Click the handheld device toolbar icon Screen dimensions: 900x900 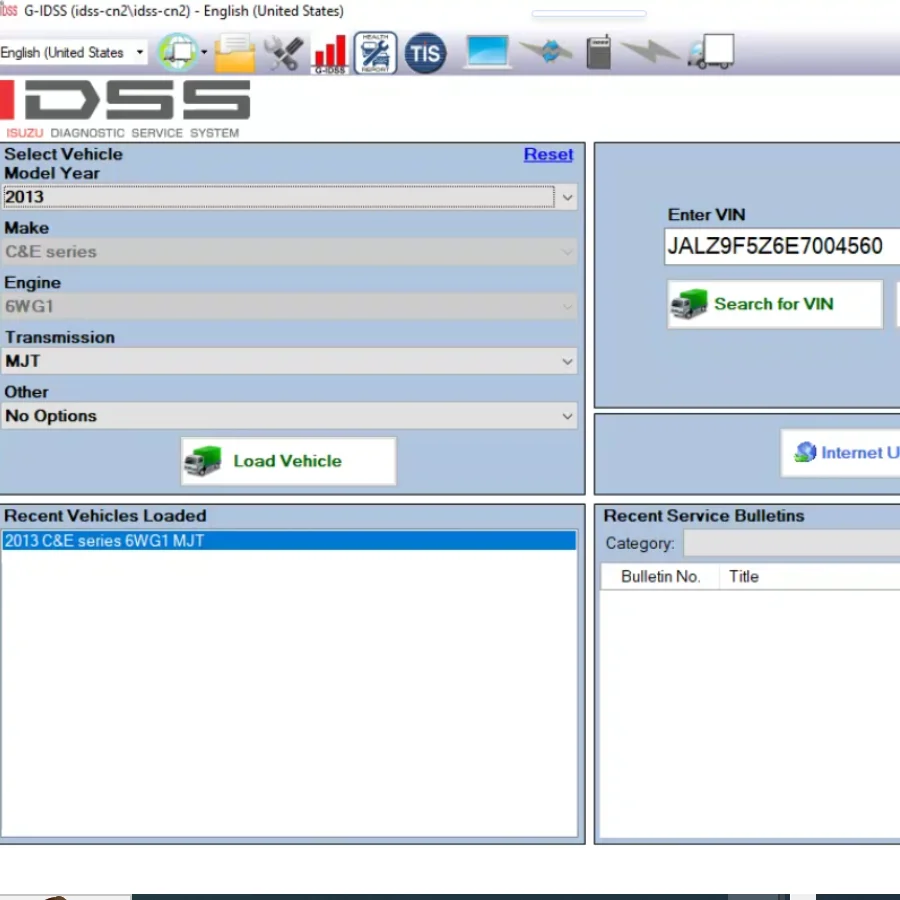tap(597, 52)
